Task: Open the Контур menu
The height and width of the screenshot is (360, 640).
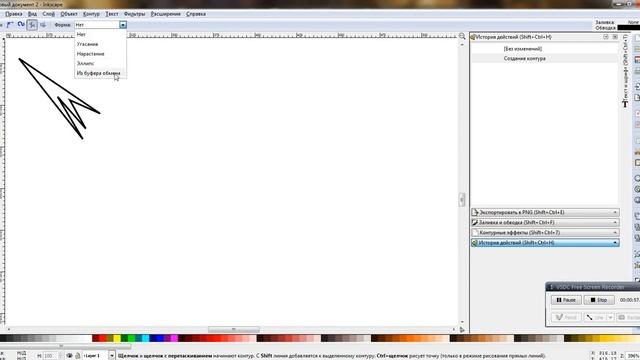Action: 91,14
